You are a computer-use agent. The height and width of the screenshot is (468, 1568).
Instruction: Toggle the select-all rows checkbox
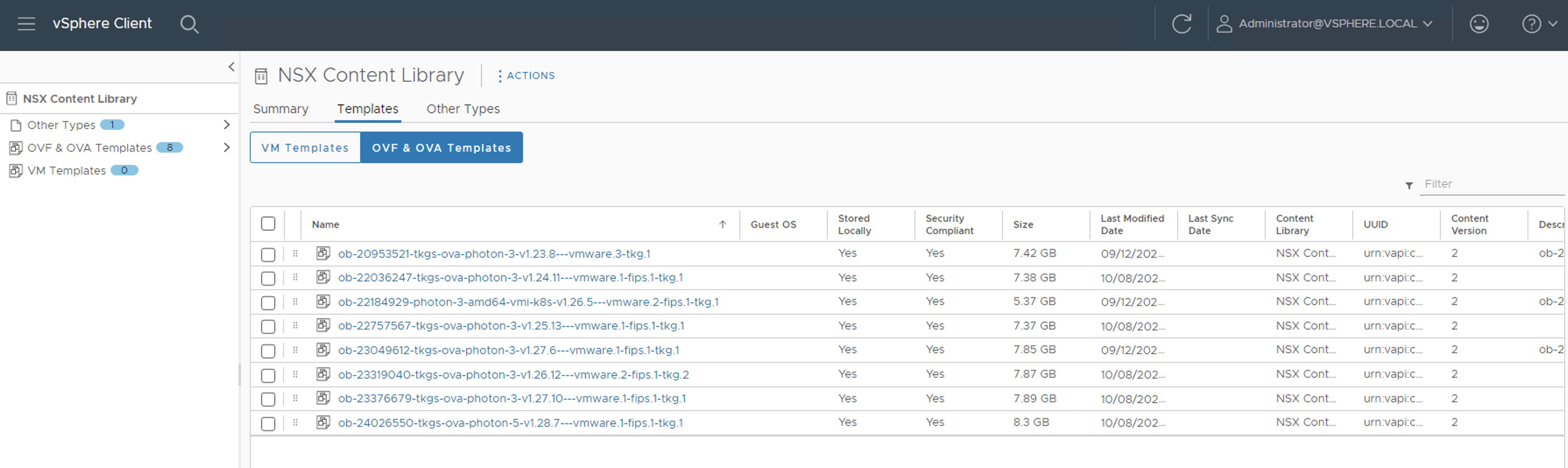[268, 223]
